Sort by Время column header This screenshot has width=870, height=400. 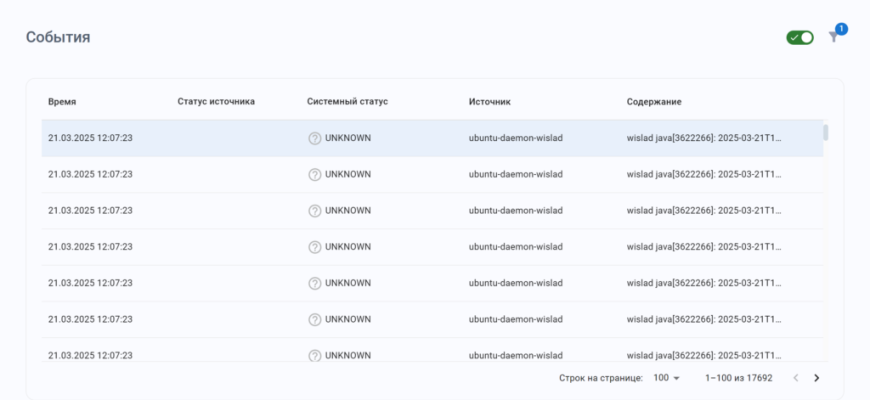62,102
